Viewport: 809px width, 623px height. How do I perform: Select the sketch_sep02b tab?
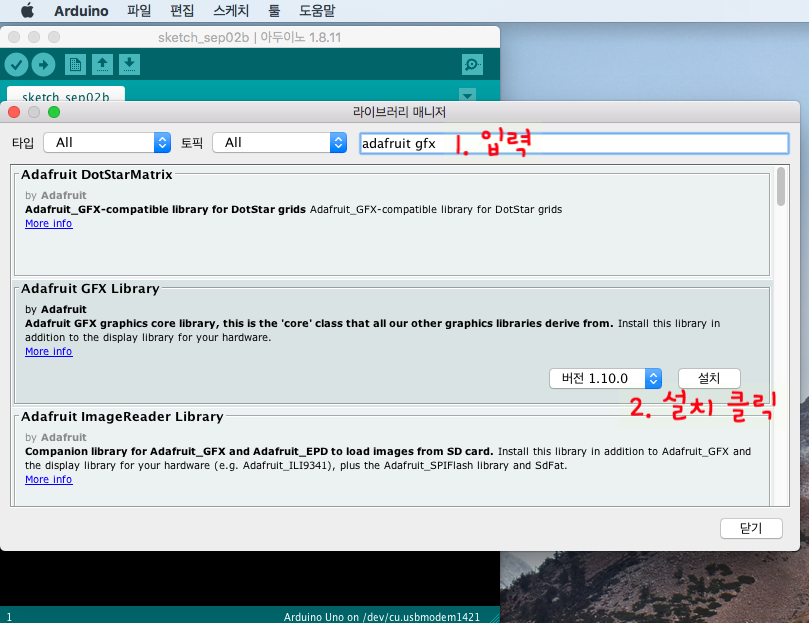tap(66, 94)
